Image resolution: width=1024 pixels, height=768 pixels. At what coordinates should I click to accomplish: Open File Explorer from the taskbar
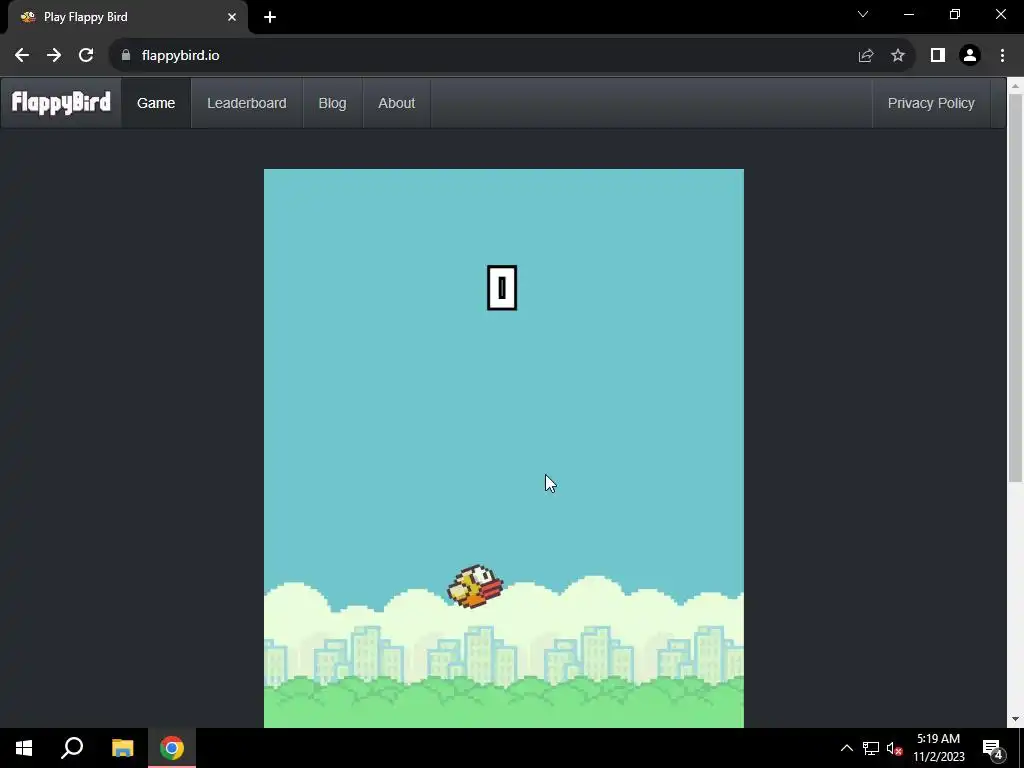[122, 748]
